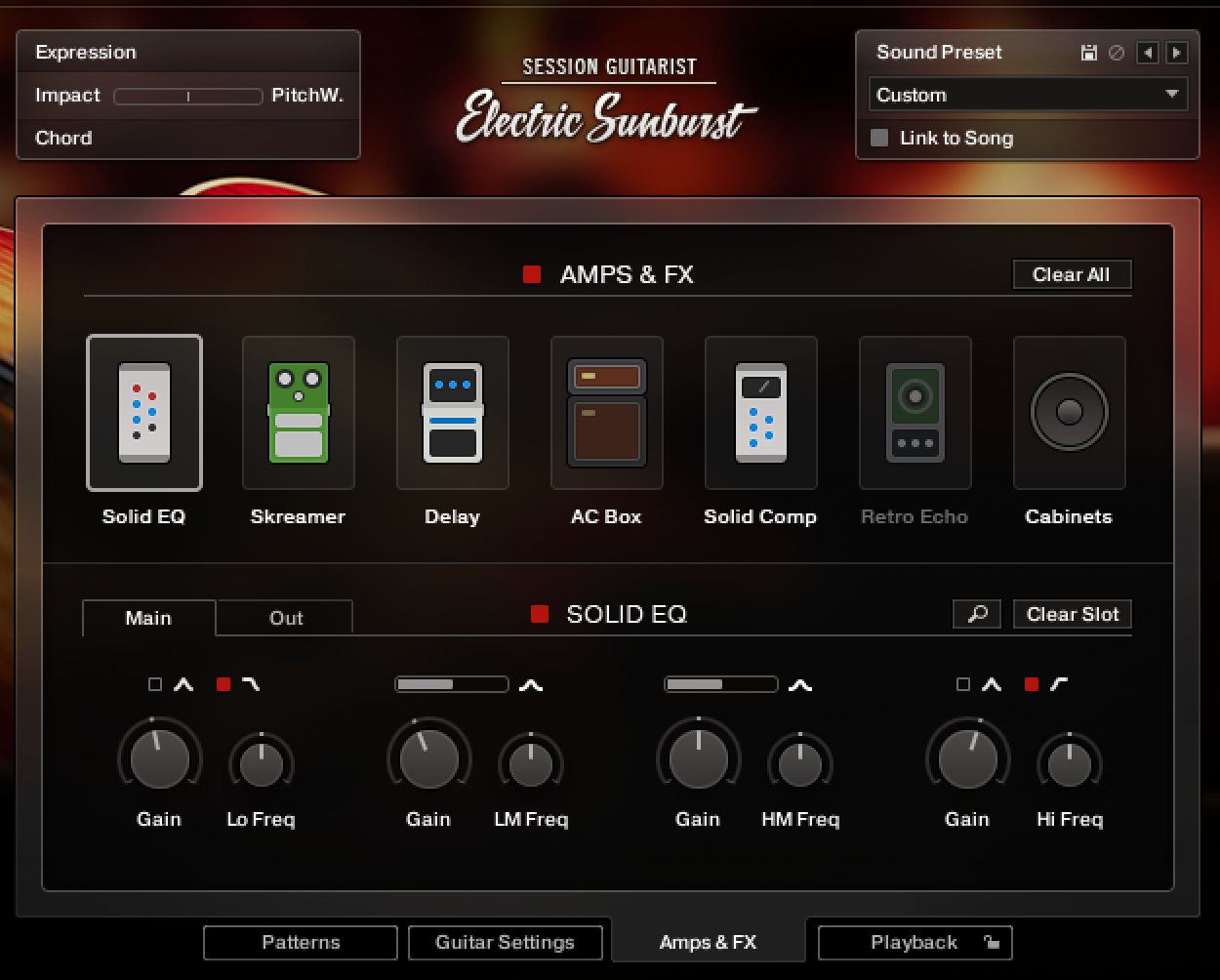Viewport: 1220px width, 980px height.
Task: Go to the next sound preset
Action: click(x=1177, y=53)
